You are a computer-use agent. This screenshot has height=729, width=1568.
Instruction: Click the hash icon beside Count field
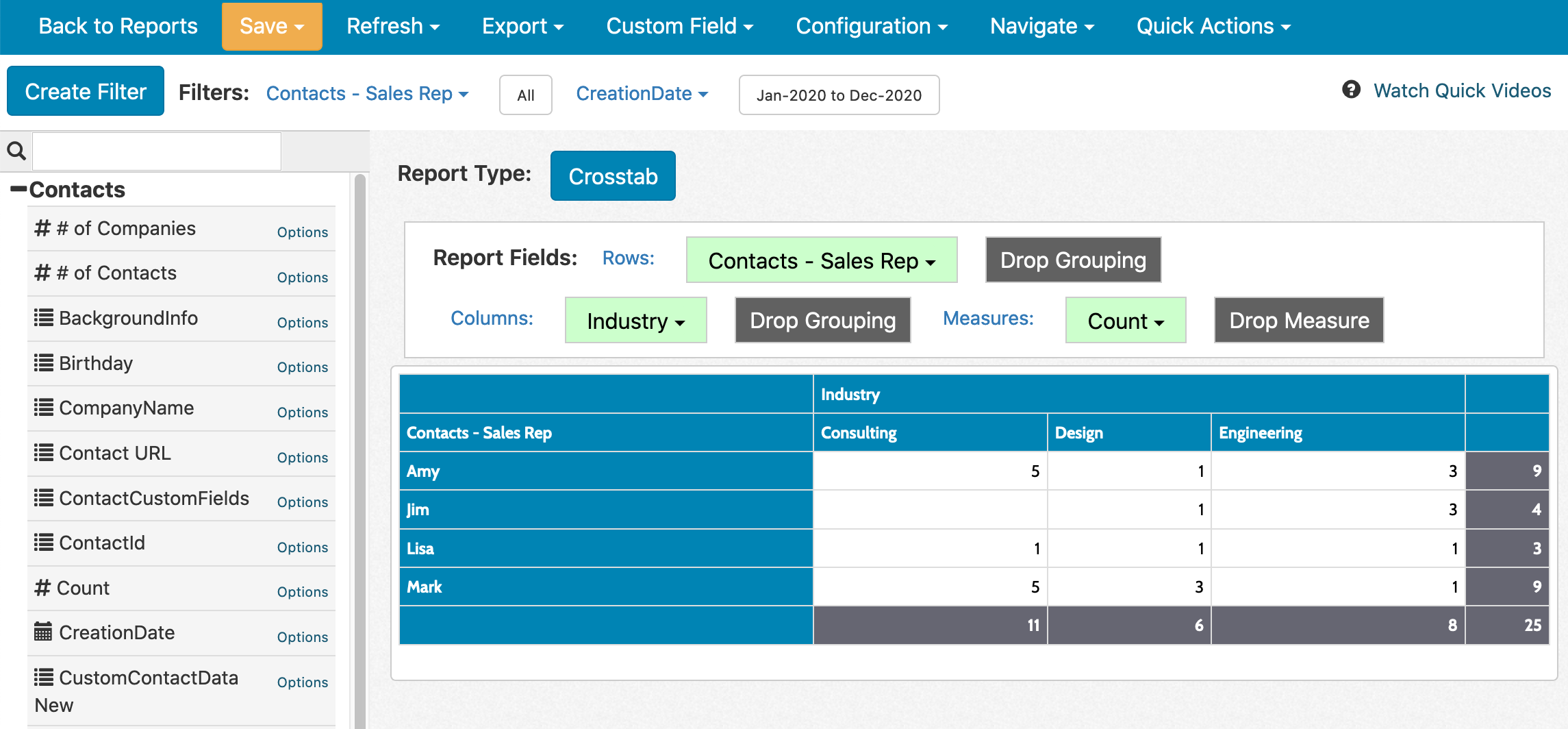click(42, 588)
